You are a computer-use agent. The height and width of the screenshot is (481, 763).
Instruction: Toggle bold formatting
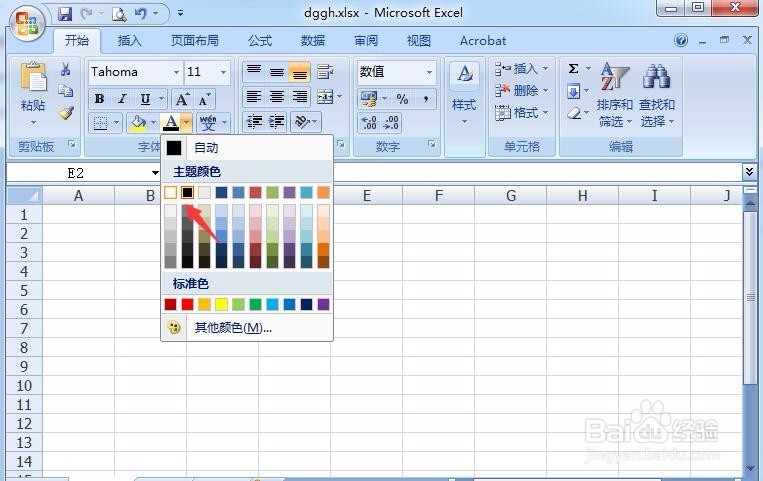(x=99, y=99)
